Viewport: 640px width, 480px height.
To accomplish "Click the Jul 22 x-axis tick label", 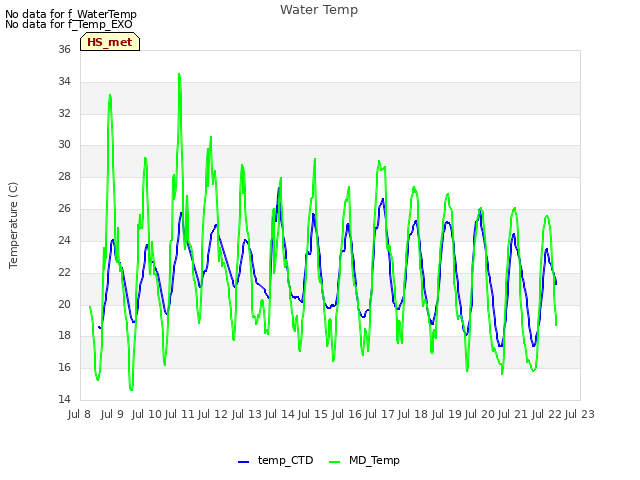I will coord(547,414).
